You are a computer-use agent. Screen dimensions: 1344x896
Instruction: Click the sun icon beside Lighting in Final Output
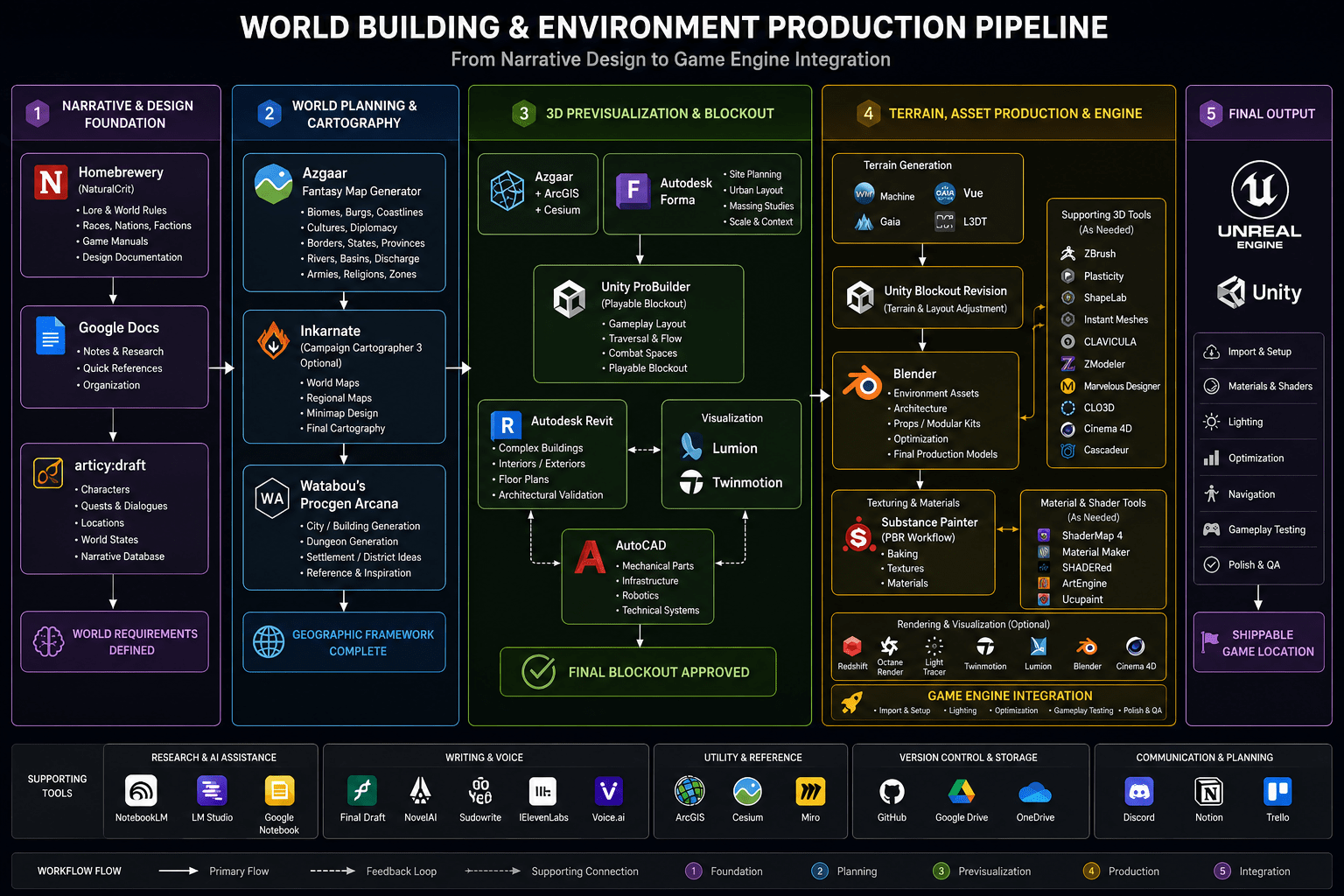click(1211, 422)
